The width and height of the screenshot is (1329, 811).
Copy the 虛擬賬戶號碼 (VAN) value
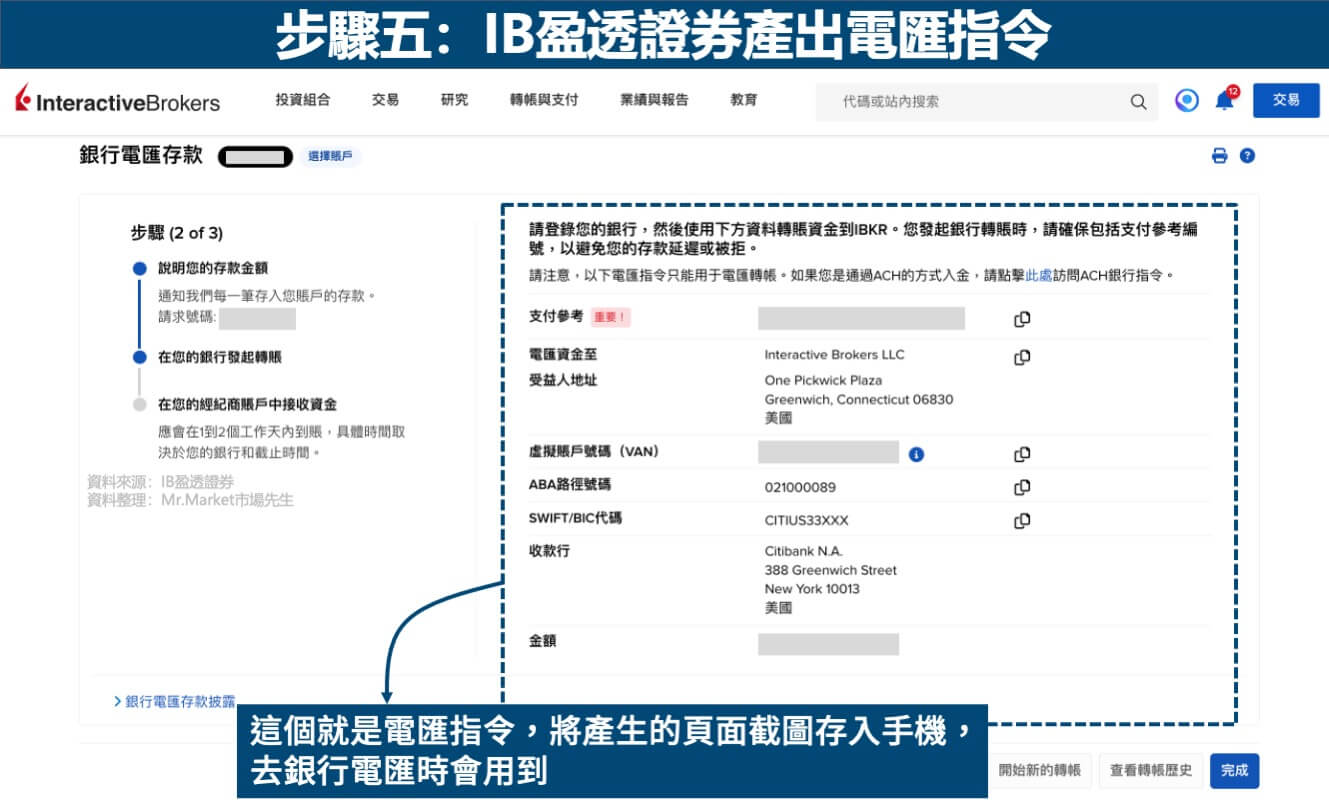pos(1022,454)
